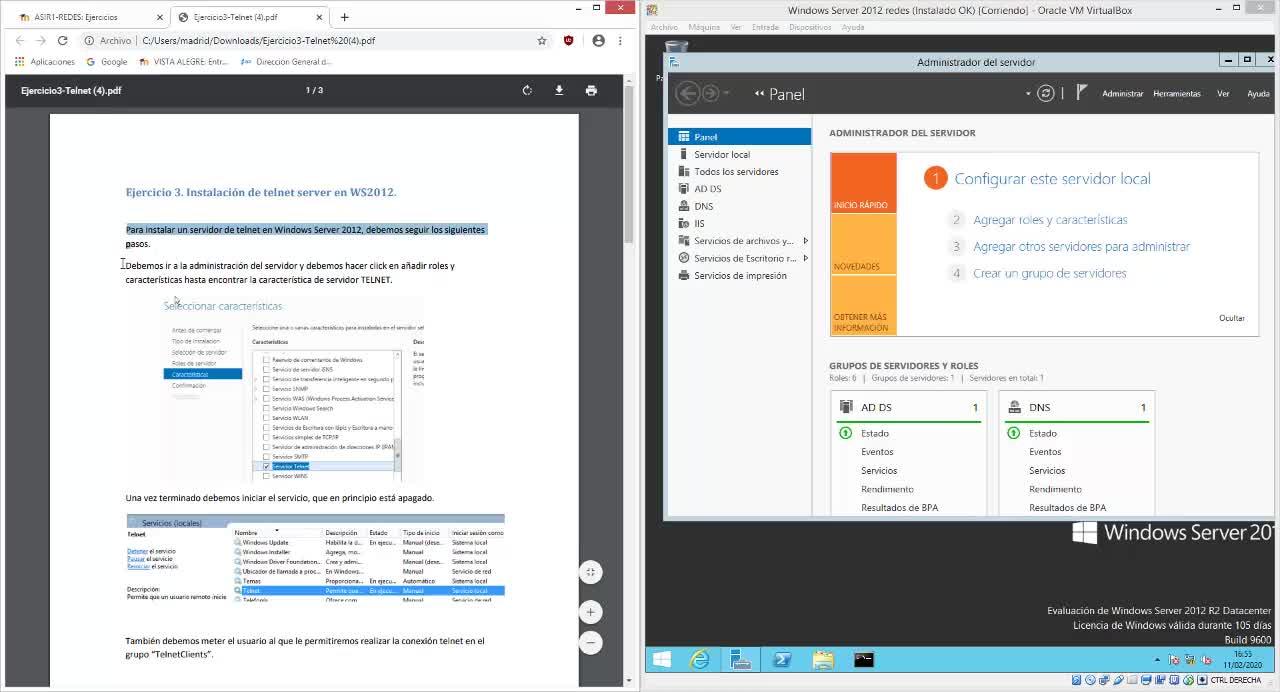
Task: Open the Chrome profile avatar
Action: pyautogui.click(x=598, y=41)
